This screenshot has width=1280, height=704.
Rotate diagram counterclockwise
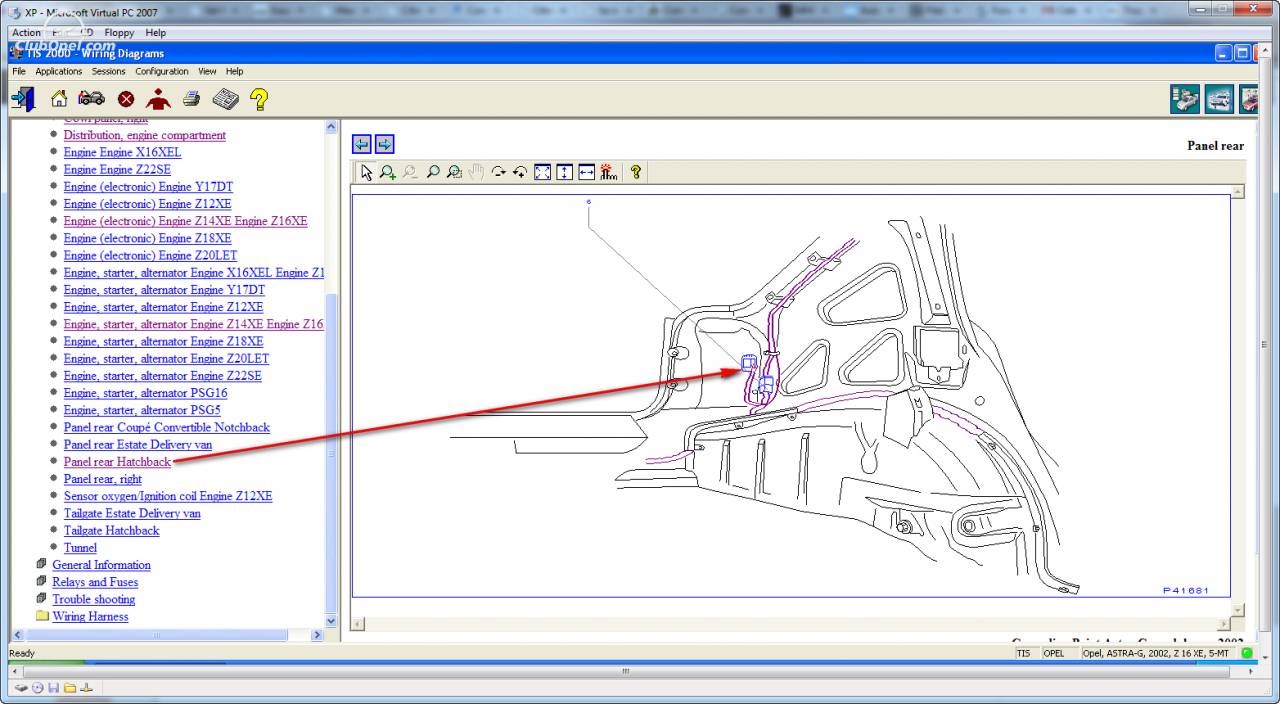pos(520,172)
